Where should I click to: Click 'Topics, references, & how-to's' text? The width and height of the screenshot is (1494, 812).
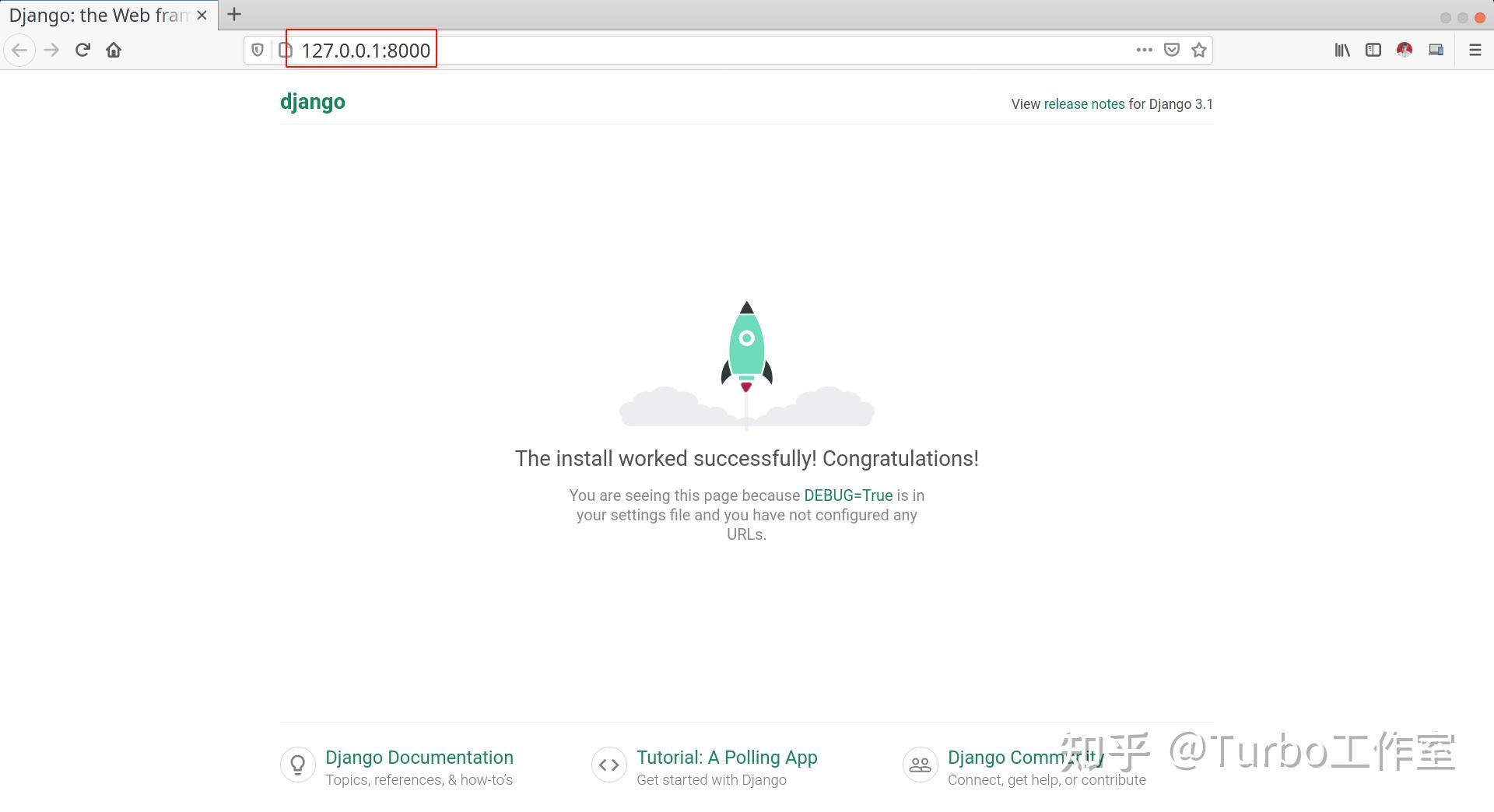(x=419, y=780)
